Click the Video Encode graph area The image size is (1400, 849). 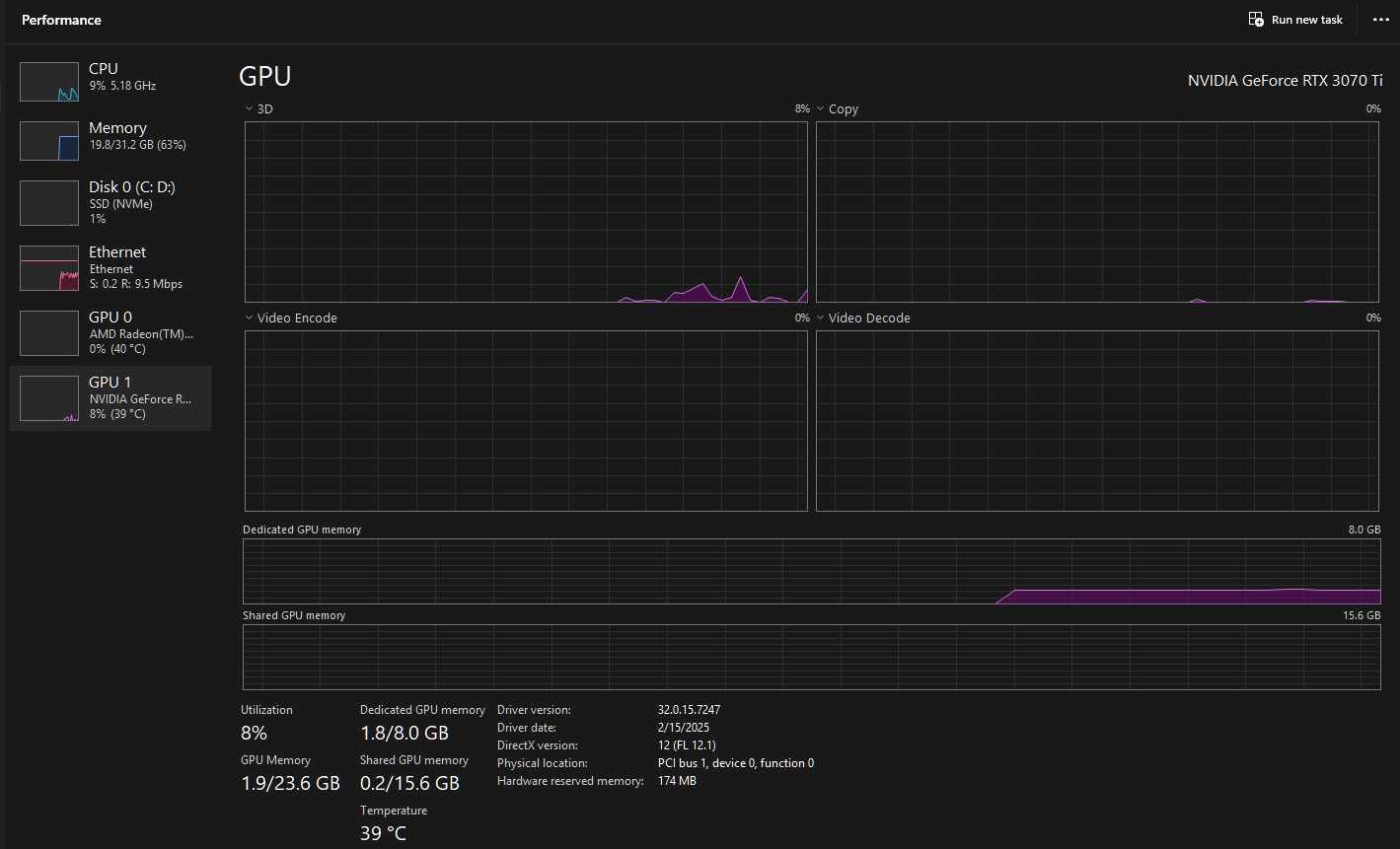526,421
